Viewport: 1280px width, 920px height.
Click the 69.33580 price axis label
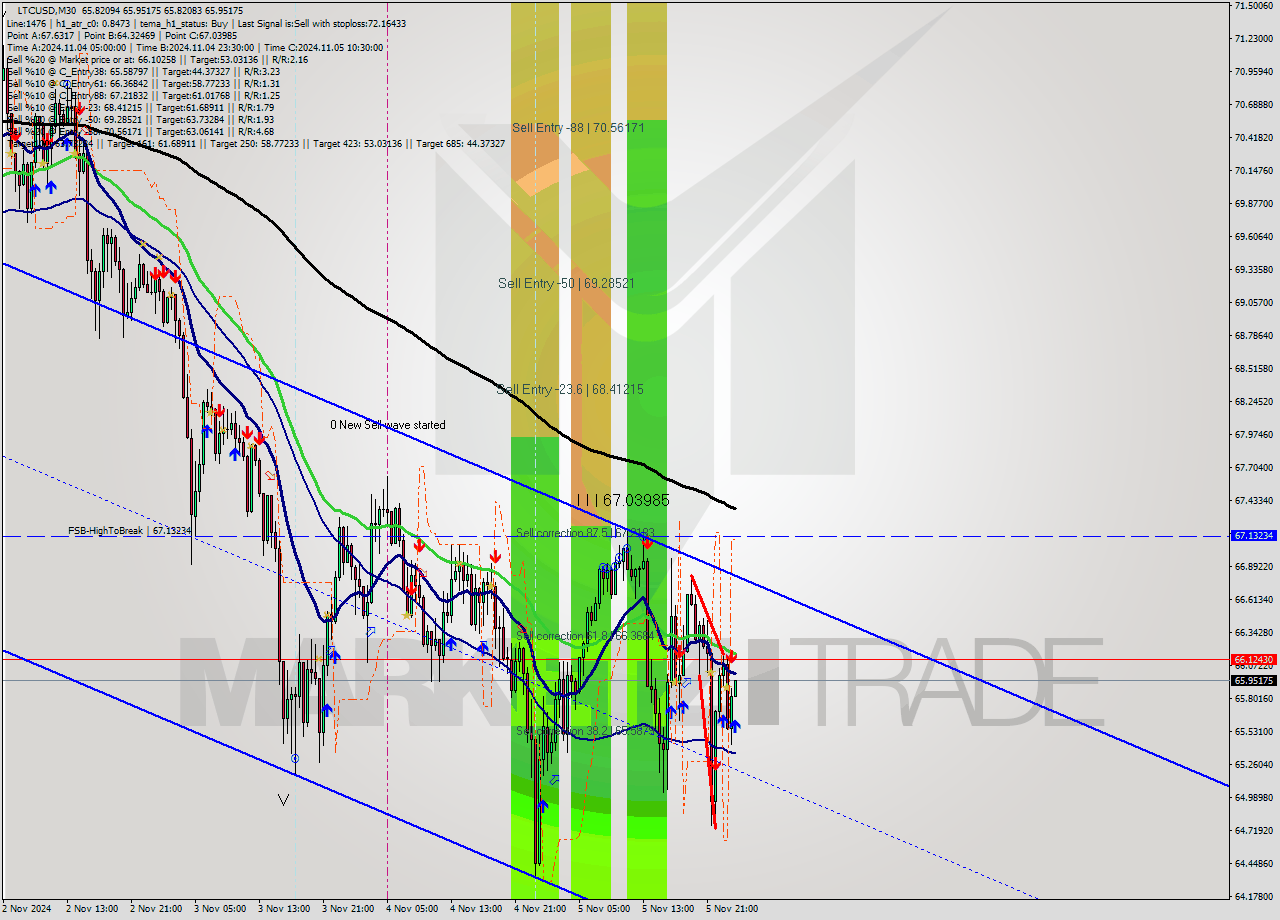1254,269
